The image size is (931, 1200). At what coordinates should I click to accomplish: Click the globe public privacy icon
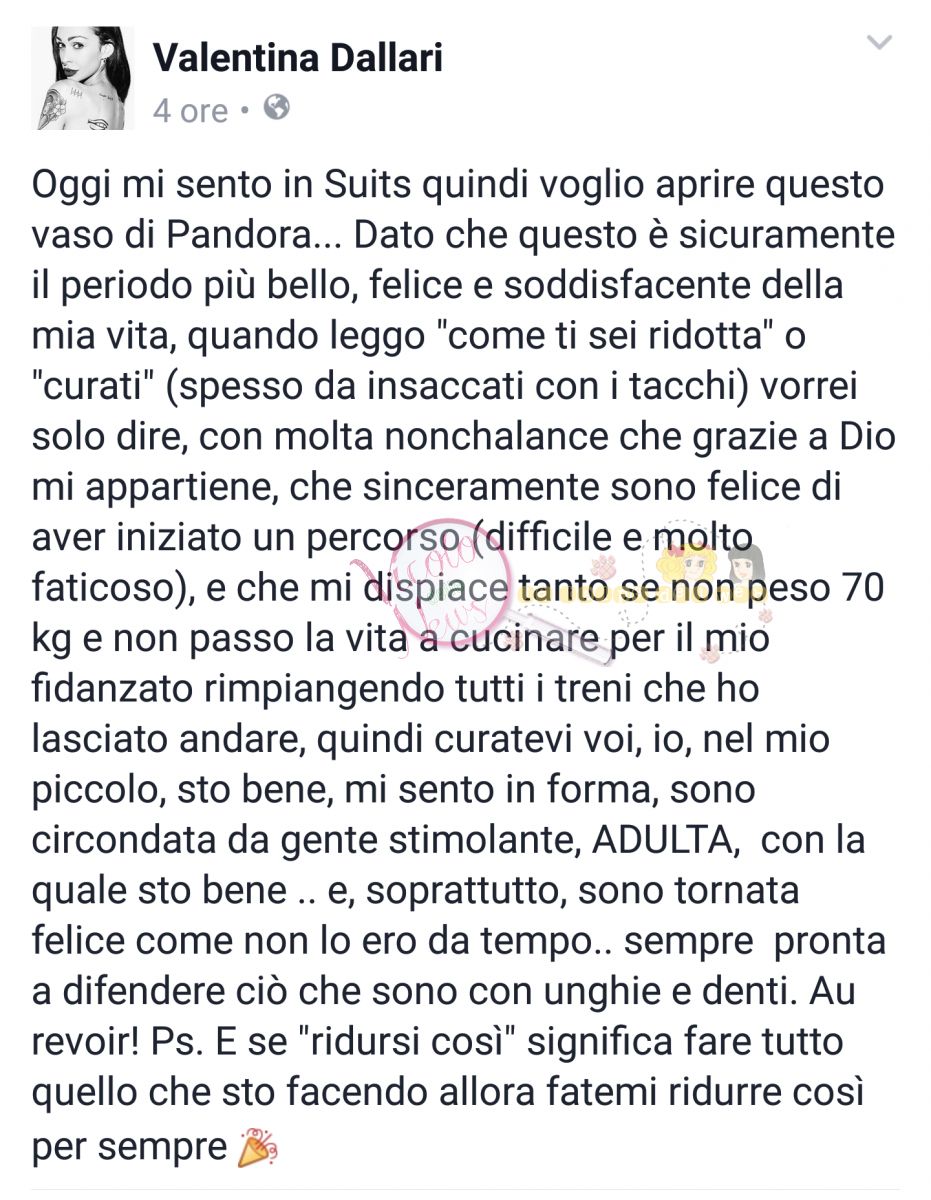click(276, 108)
